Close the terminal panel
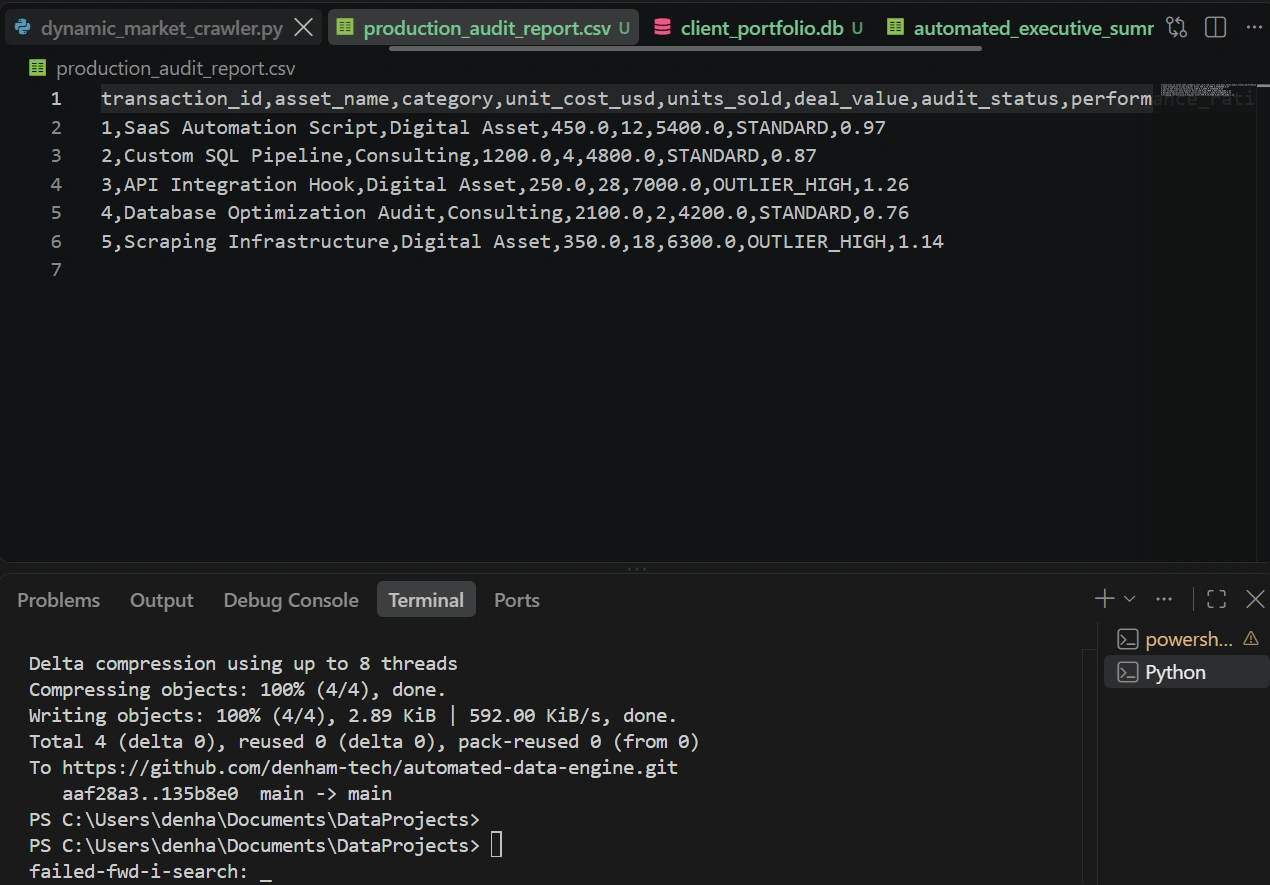This screenshot has height=885, width=1270. pos(1255,599)
